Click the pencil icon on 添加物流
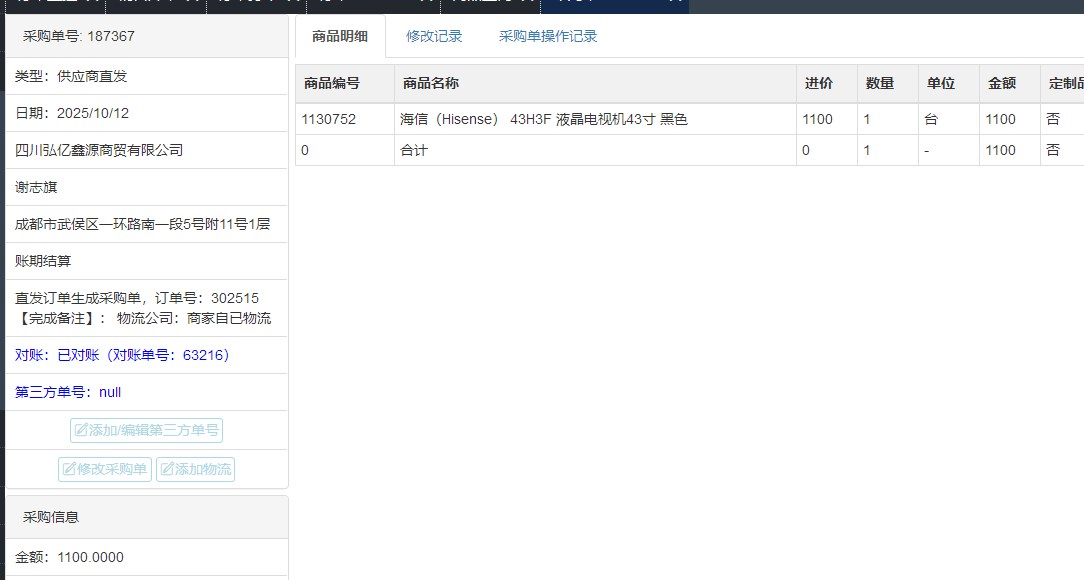 pyautogui.click(x=167, y=469)
